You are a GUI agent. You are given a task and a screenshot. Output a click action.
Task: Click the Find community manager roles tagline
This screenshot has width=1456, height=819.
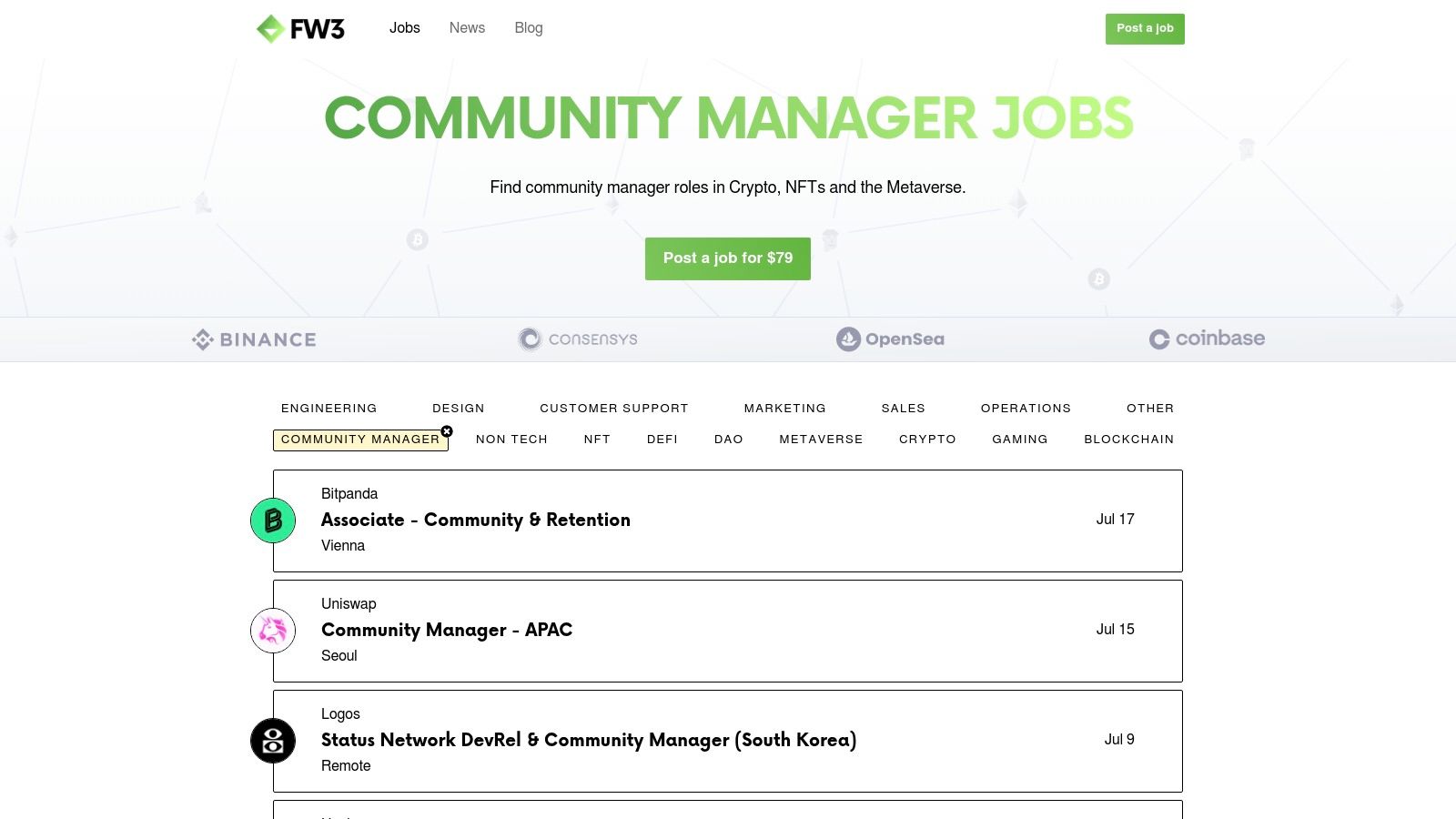(x=728, y=187)
